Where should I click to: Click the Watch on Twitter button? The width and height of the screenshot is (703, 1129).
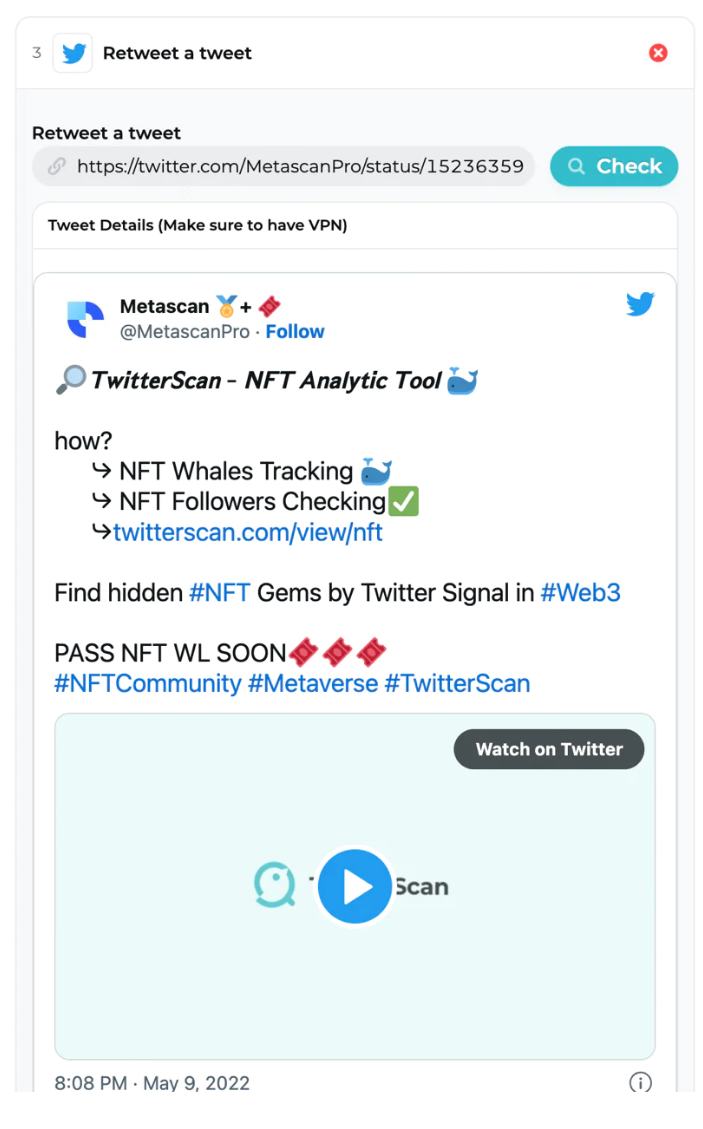(549, 749)
